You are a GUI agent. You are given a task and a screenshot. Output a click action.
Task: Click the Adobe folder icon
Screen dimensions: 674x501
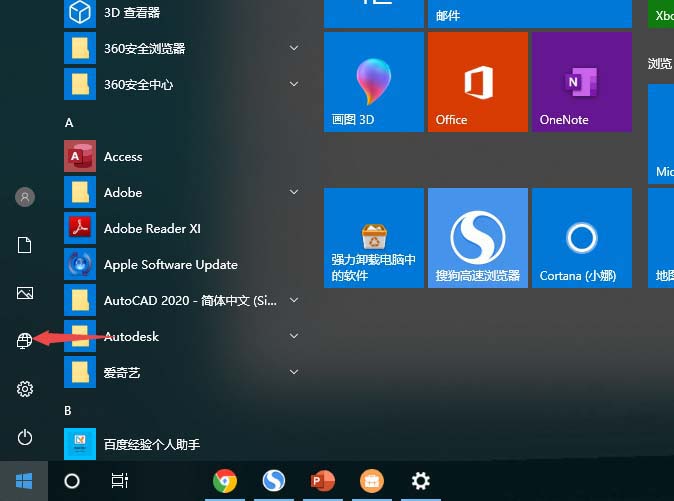tap(80, 192)
